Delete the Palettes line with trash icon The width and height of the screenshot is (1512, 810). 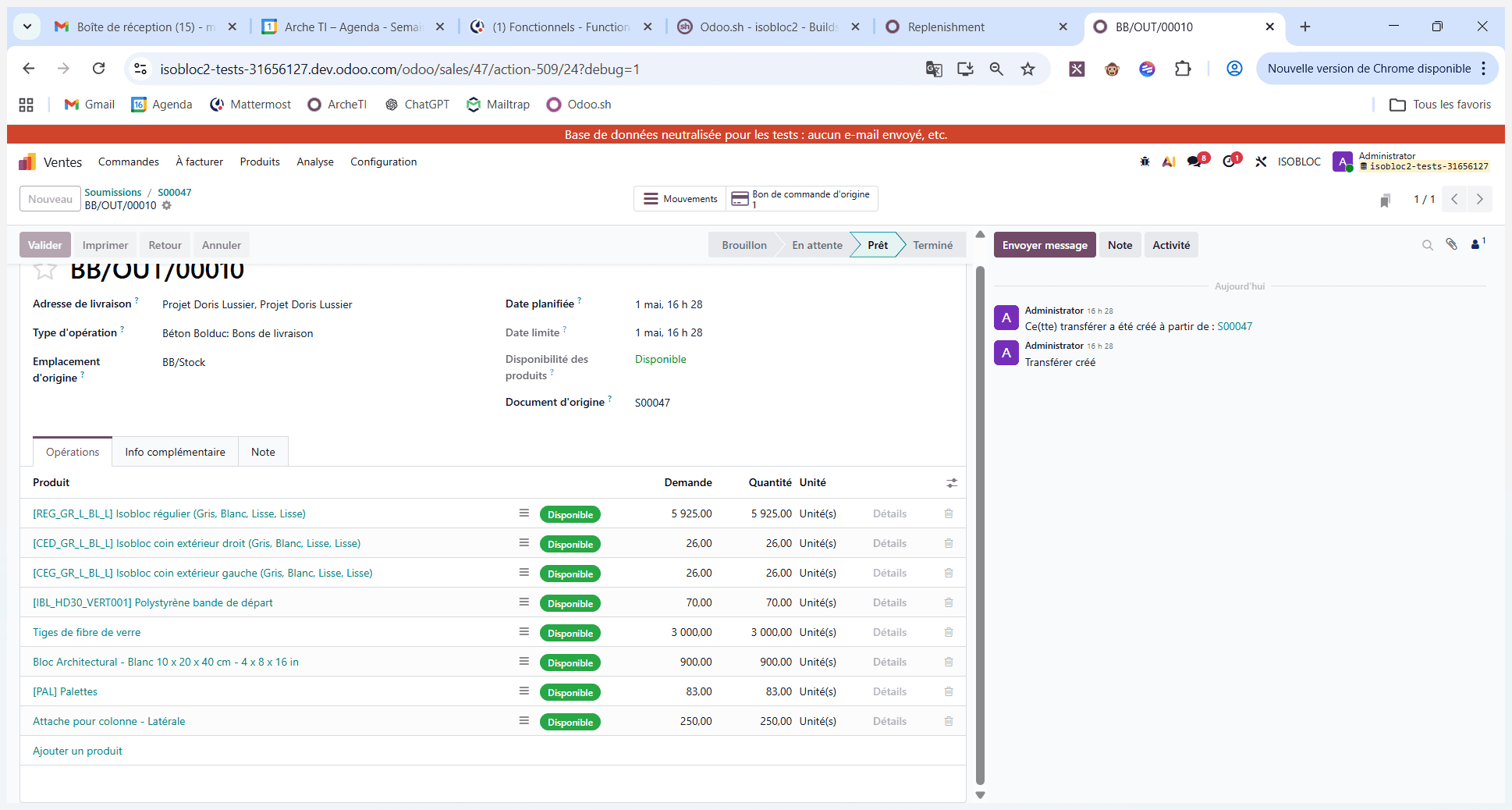pyautogui.click(x=949, y=691)
